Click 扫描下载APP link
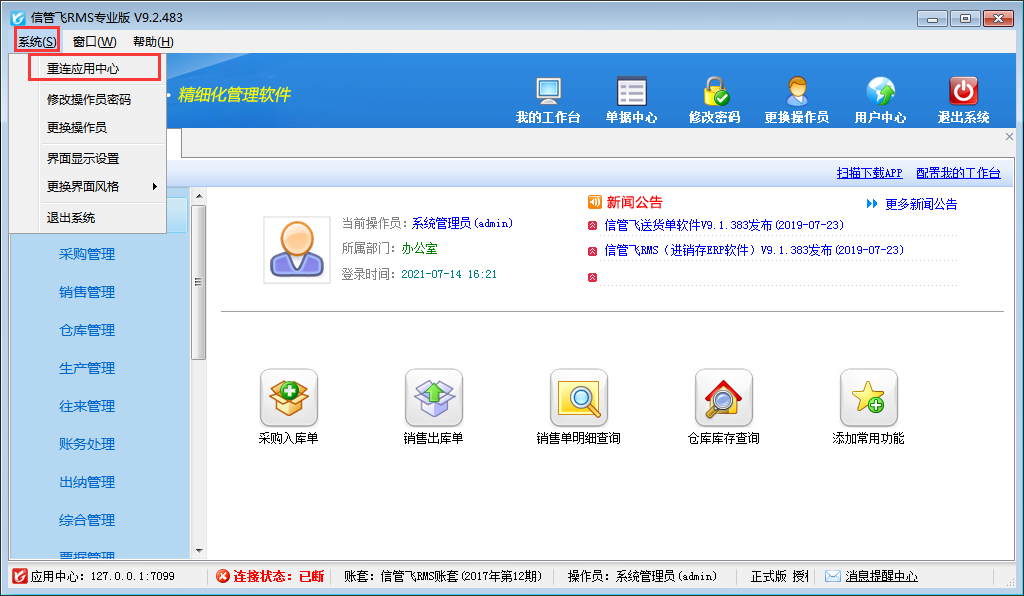The height and width of the screenshot is (596, 1024). click(869, 173)
